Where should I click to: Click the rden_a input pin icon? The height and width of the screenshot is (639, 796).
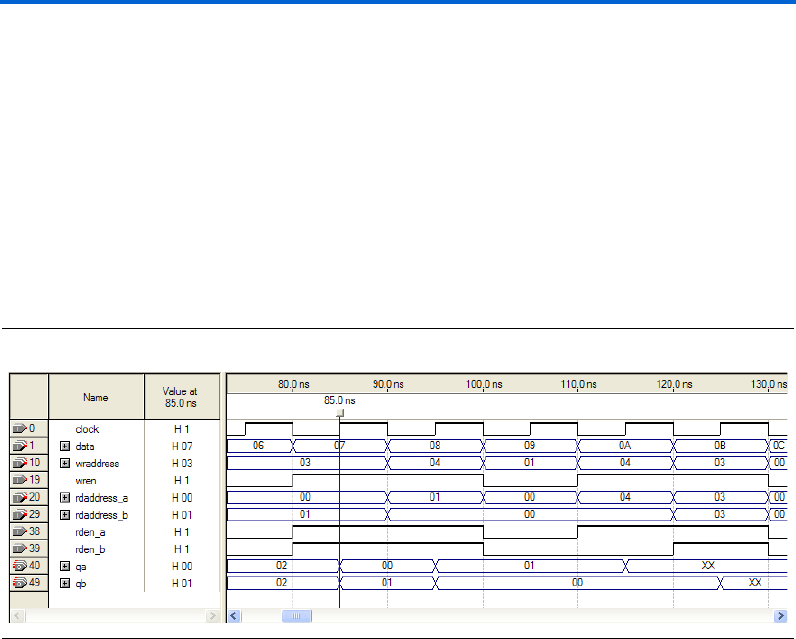point(21,532)
